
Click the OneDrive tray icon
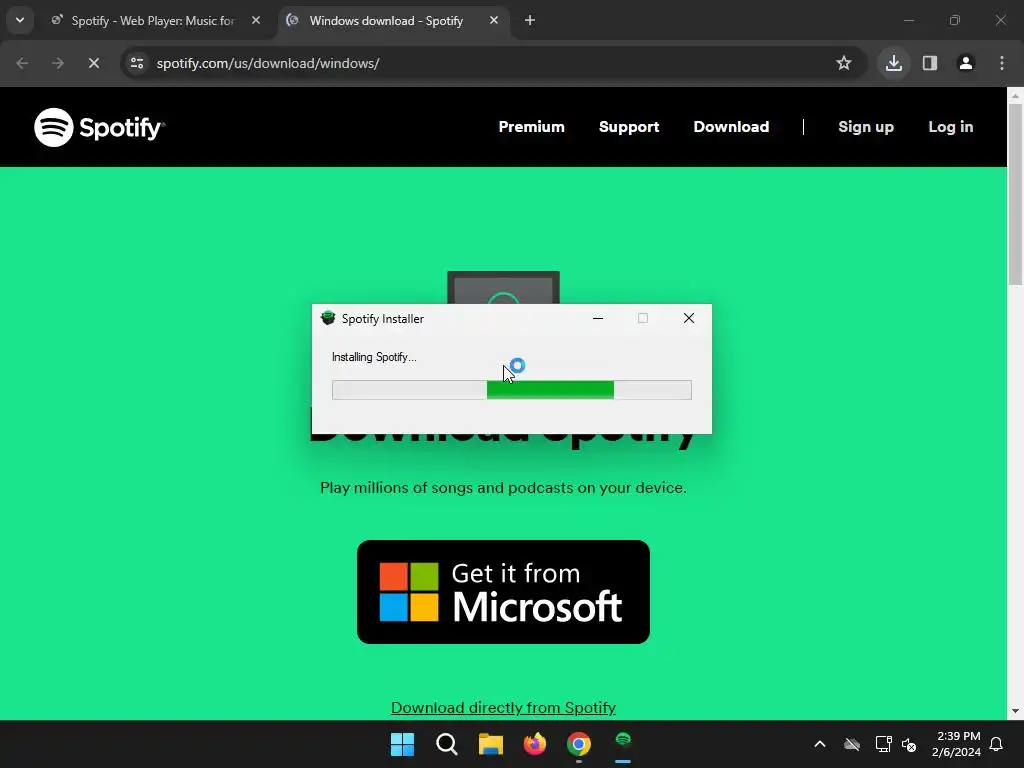(852, 744)
